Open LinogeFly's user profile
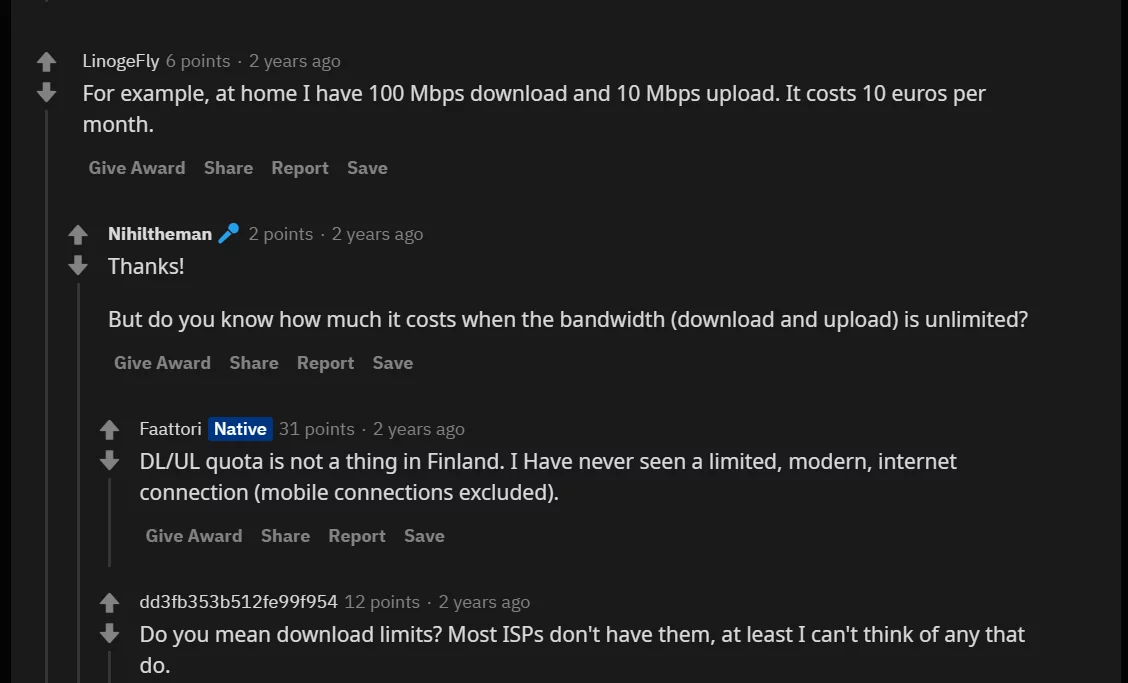Viewport: 1128px width, 683px height. tap(121, 61)
